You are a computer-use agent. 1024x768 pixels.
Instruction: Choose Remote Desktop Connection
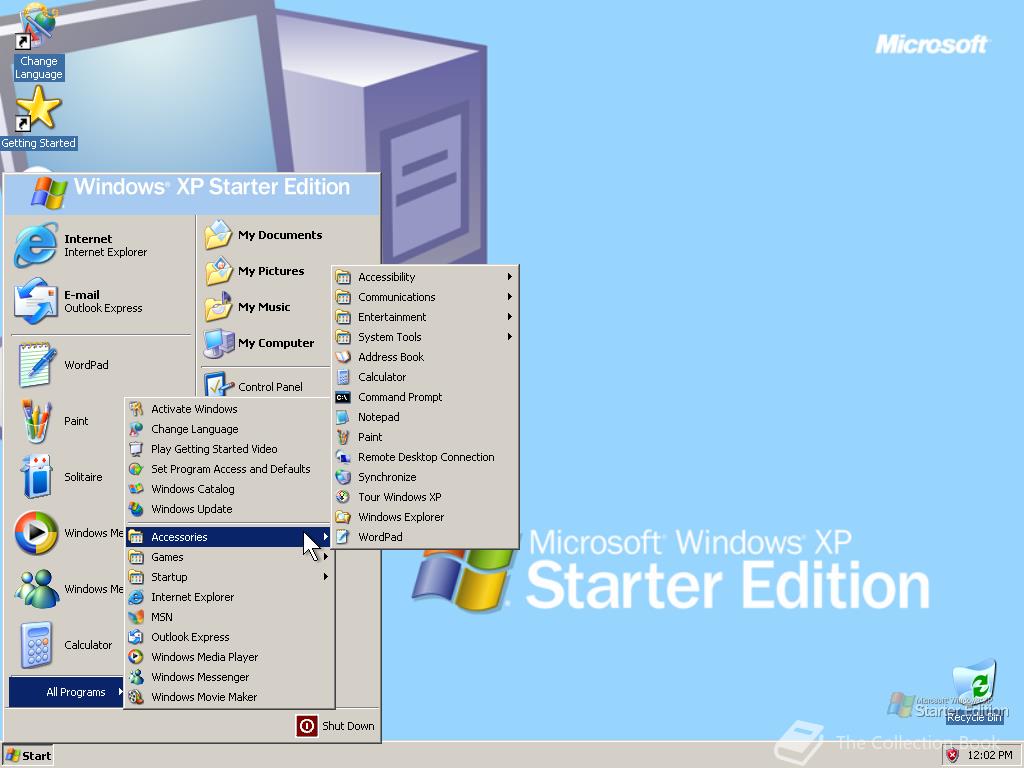click(x=425, y=457)
